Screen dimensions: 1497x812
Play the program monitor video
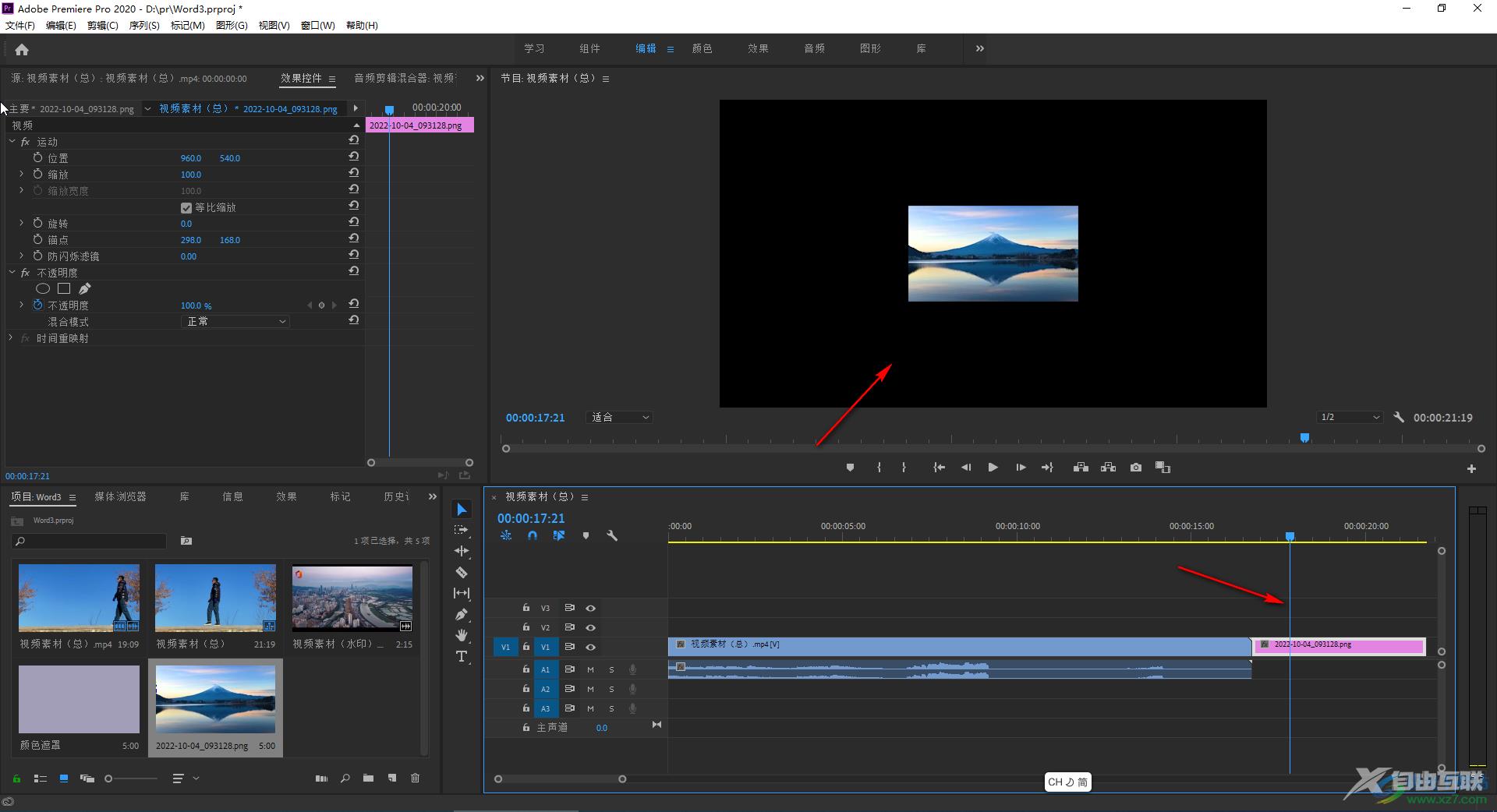tap(993, 468)
